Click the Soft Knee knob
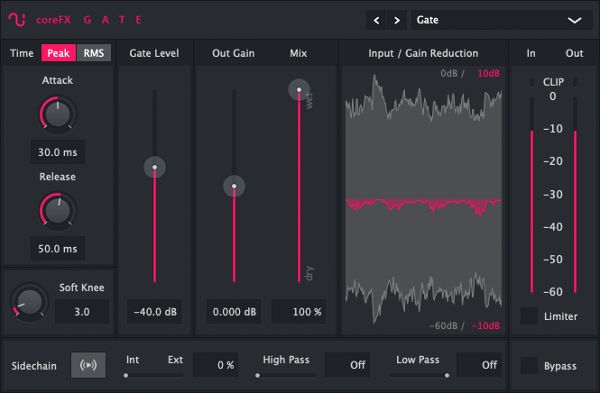This screenshot has width=600, height=393. (29, 302)
